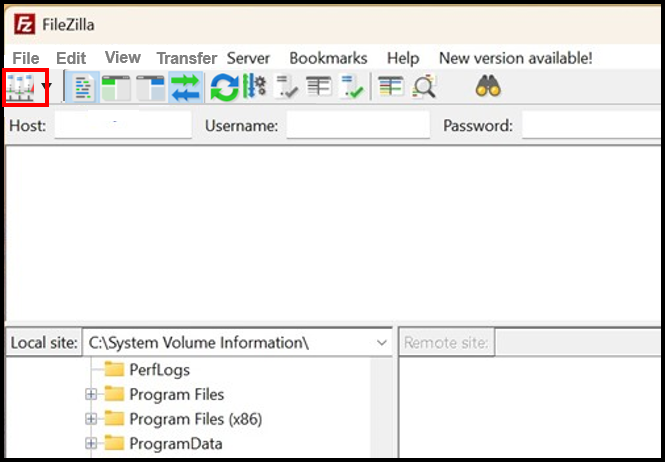Open the Help menu
This screenshot has width=665, height=462.
point(403,58)
